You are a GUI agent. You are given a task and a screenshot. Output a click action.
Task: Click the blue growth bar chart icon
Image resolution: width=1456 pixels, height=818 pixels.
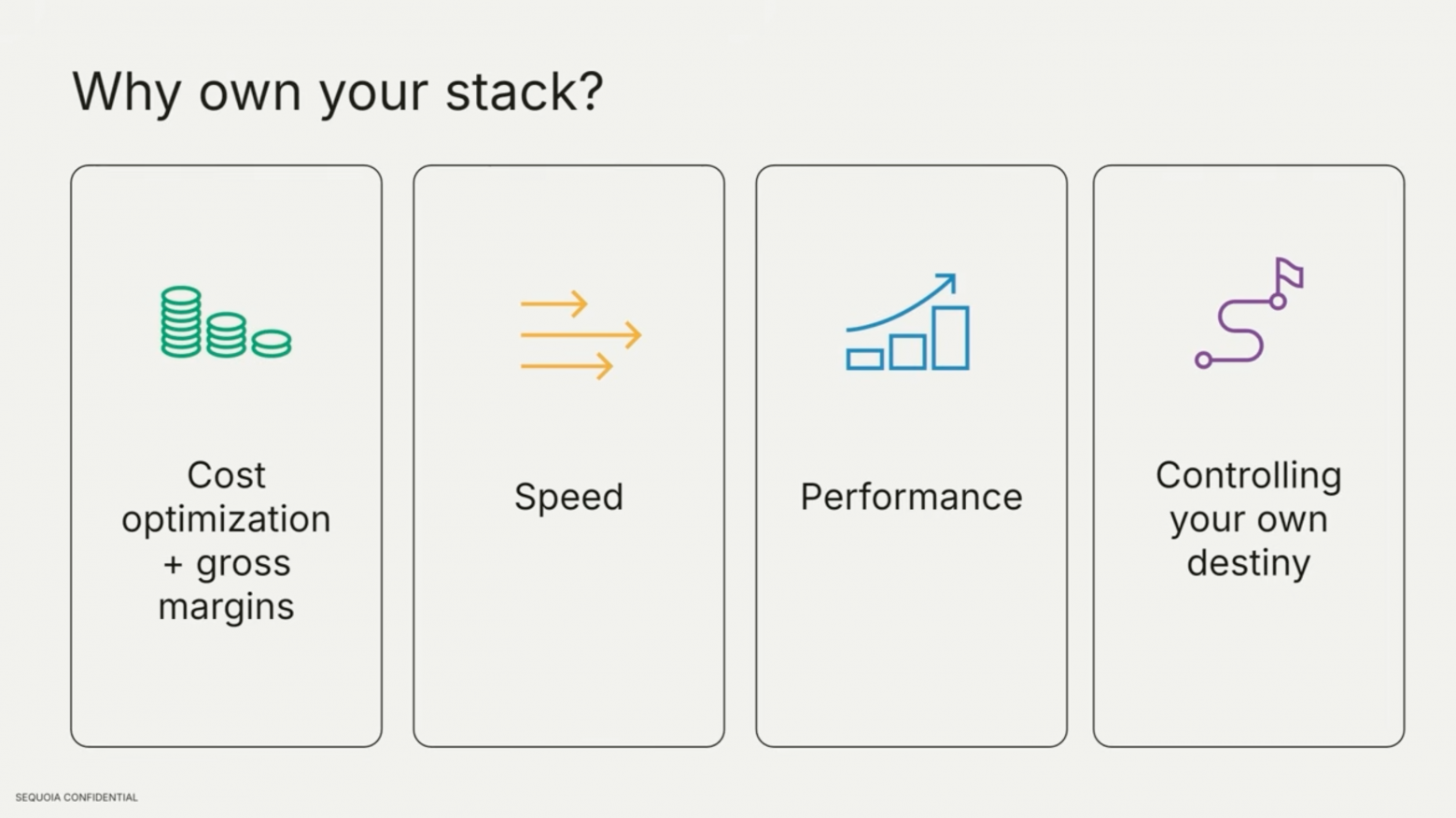(x=908, y=322)
